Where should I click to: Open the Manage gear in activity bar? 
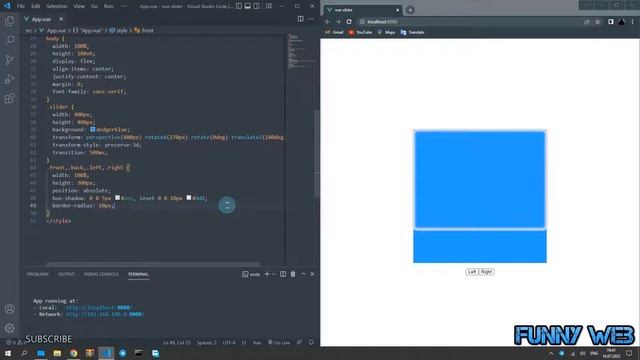click(9, 328)
